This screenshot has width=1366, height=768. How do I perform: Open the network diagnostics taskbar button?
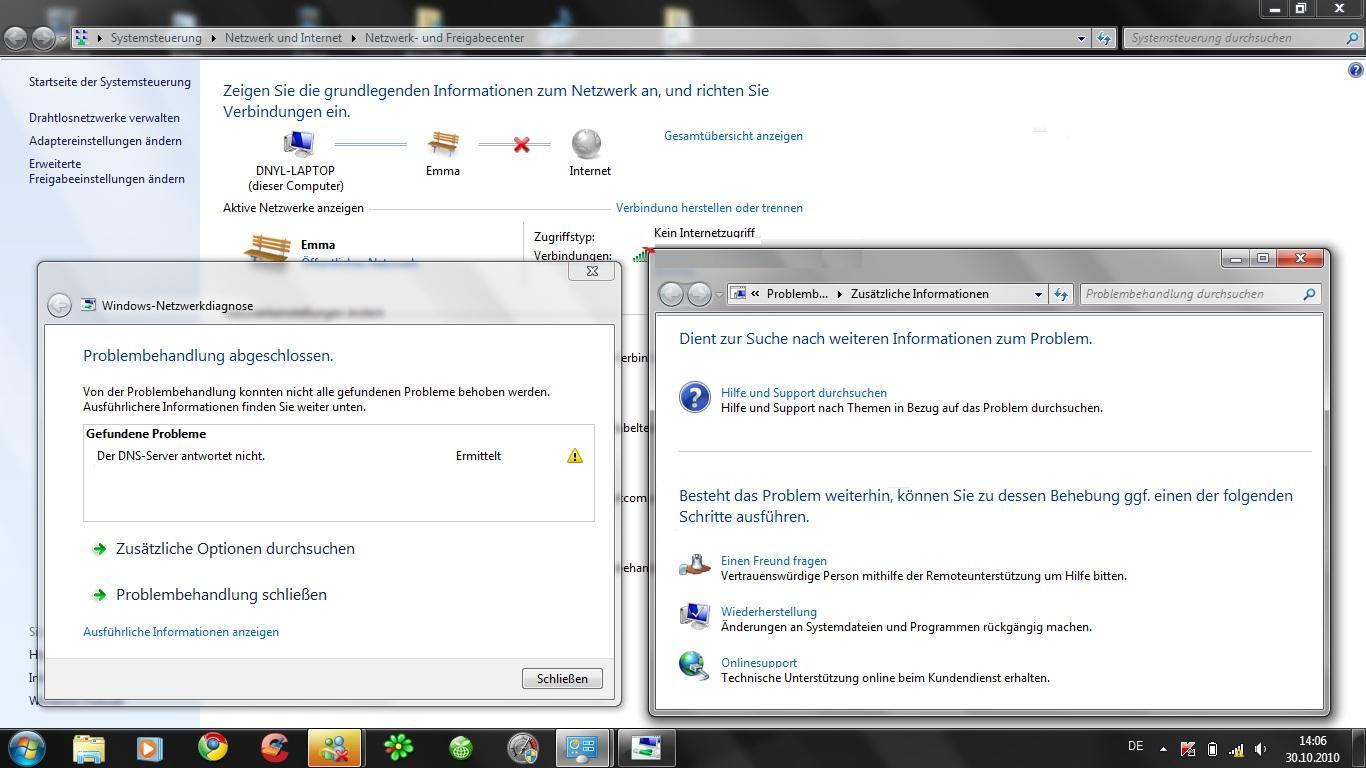[x=646, y=747]
